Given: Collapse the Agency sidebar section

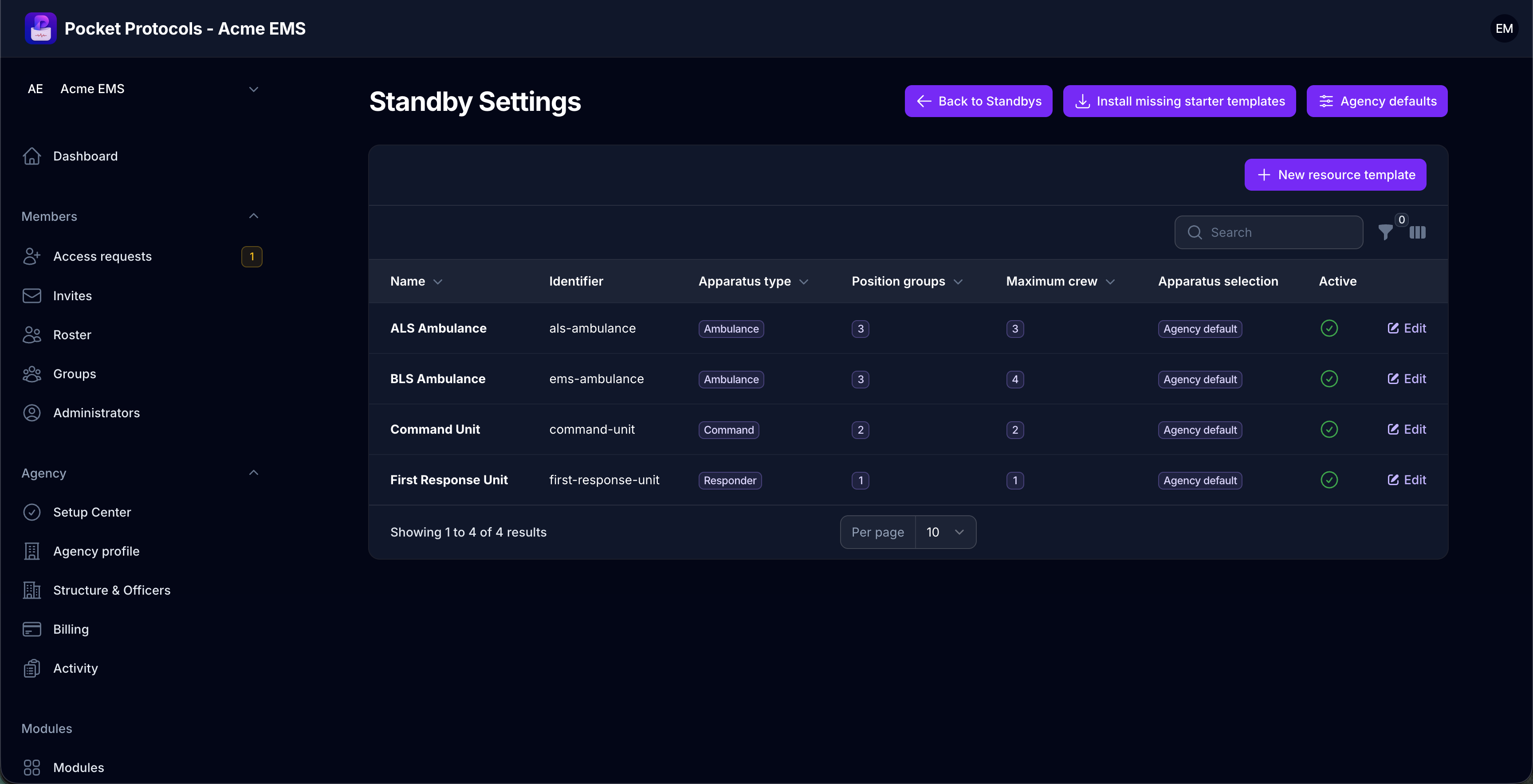Looking at the screenshot, I should [x=254, y=473].
